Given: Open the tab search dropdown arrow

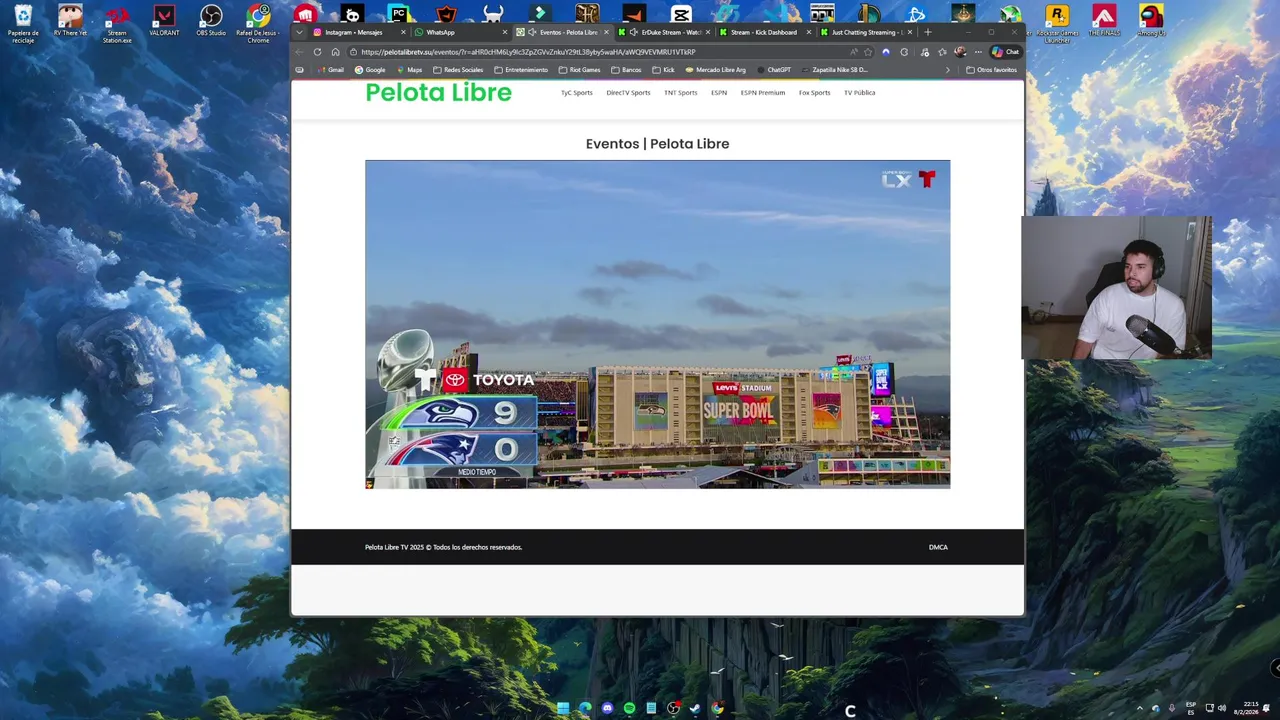Looking at the screenshot, I should 299,32.
